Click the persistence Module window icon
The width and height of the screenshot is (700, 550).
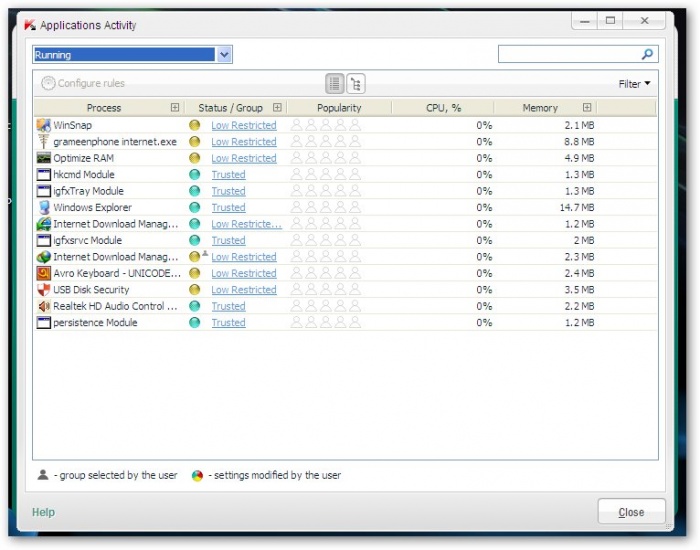[x=43, y=322]
